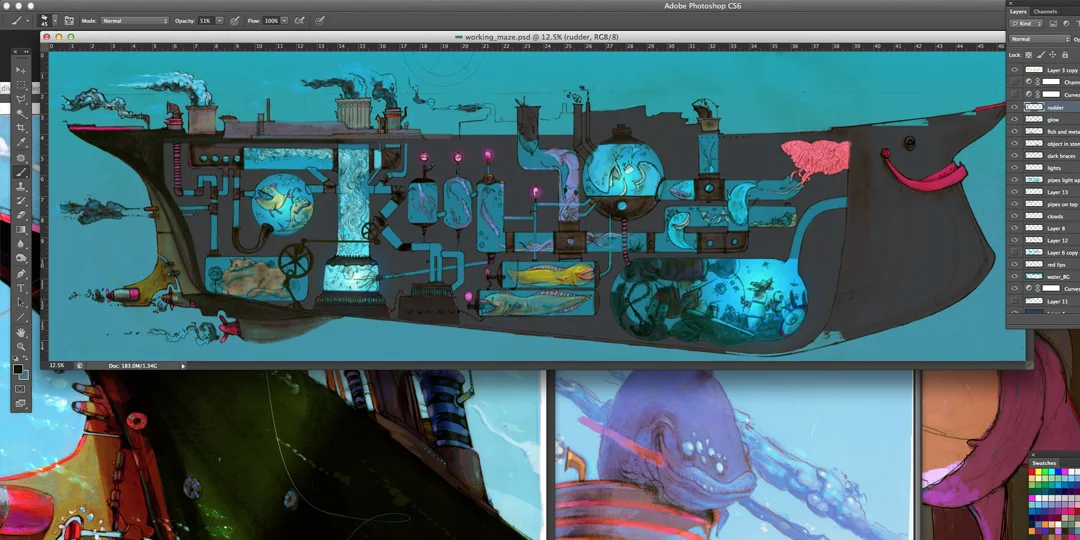Click the background color swatch
1080x540 pixels.
click(x=23, y=375)
